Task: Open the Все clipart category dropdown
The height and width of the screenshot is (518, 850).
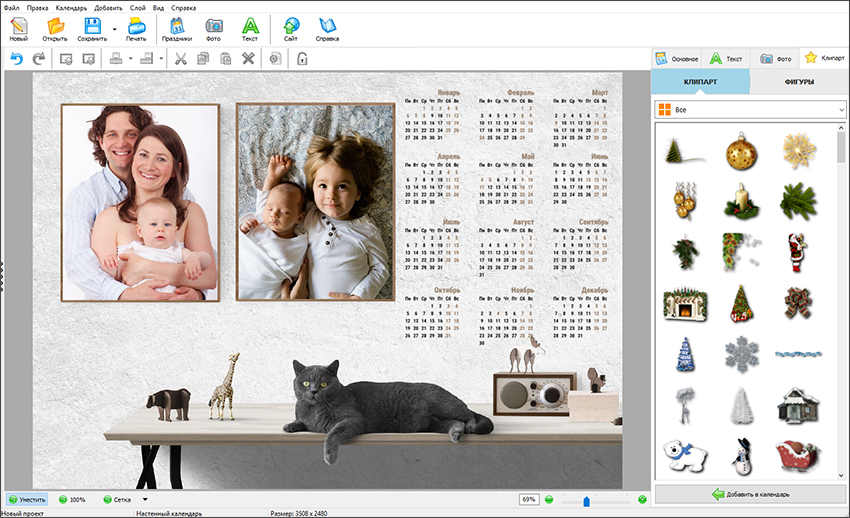Action: tap(750, 108)
